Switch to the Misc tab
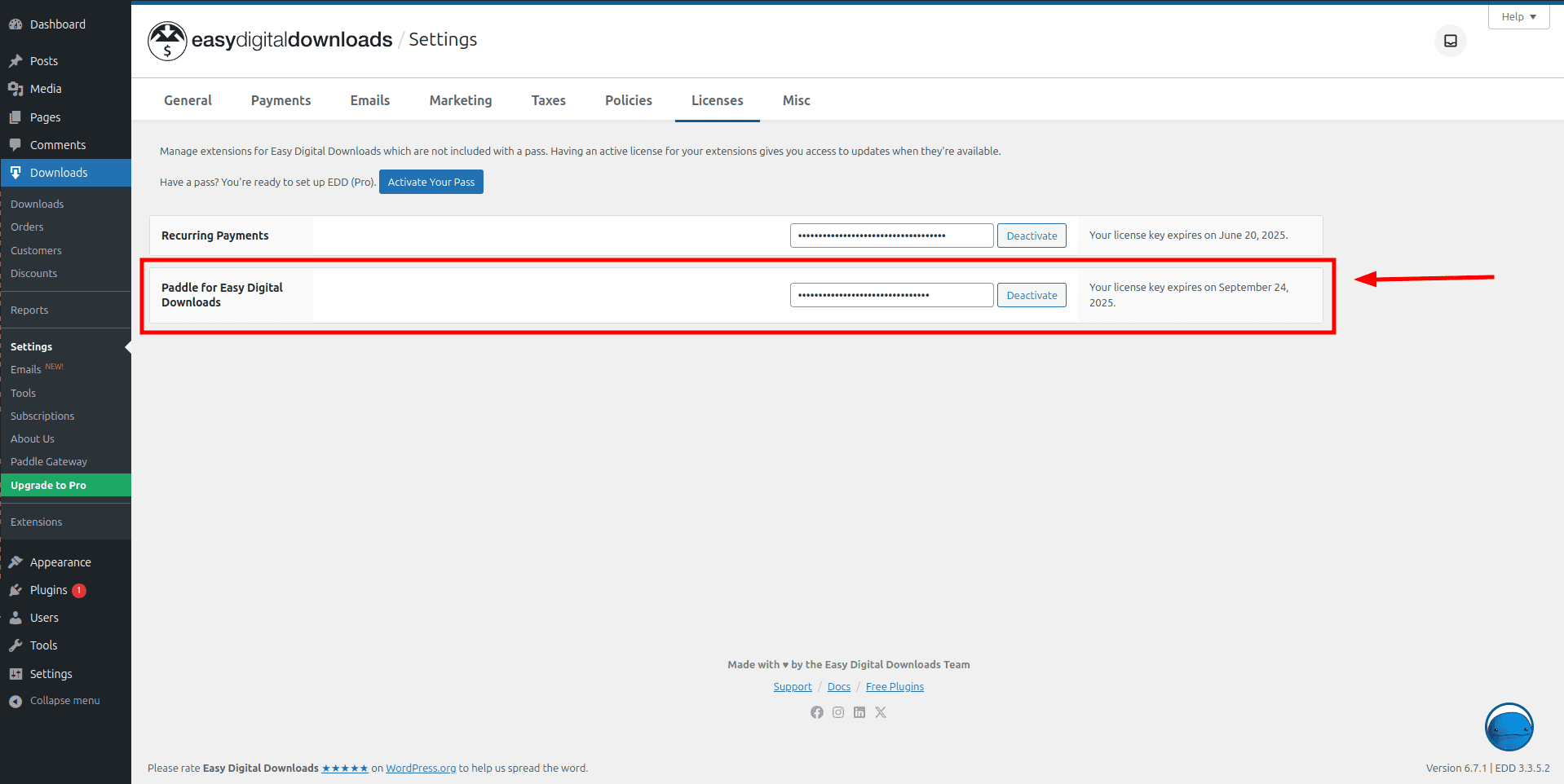 [797, 100]
